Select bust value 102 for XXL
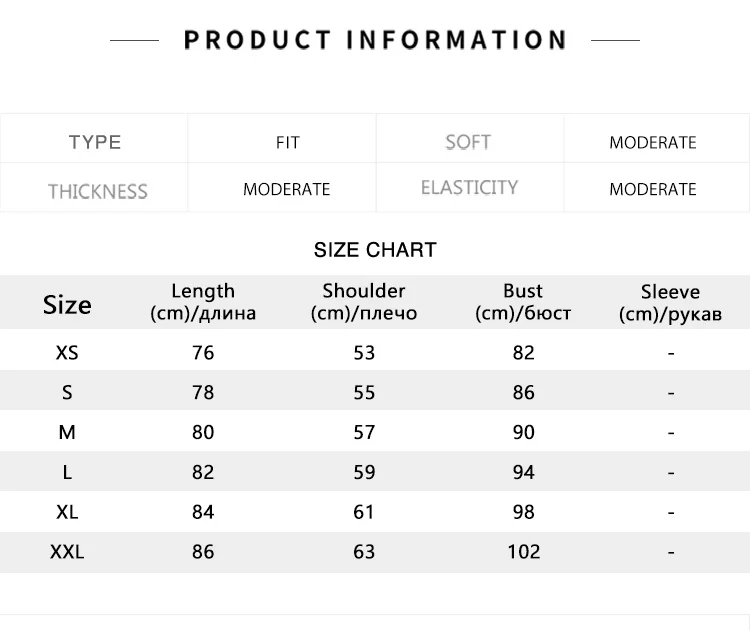This screenshot has height=630, width=750. click(x=524, y=552)
